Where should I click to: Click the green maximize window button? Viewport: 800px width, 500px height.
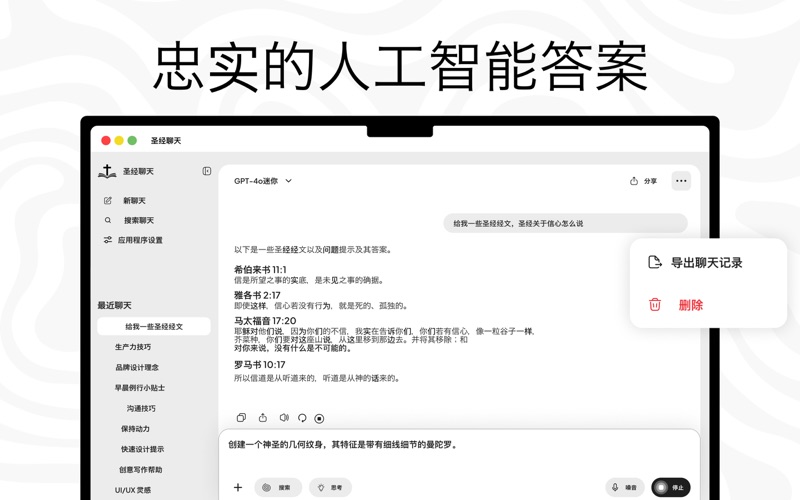(132, 140)
